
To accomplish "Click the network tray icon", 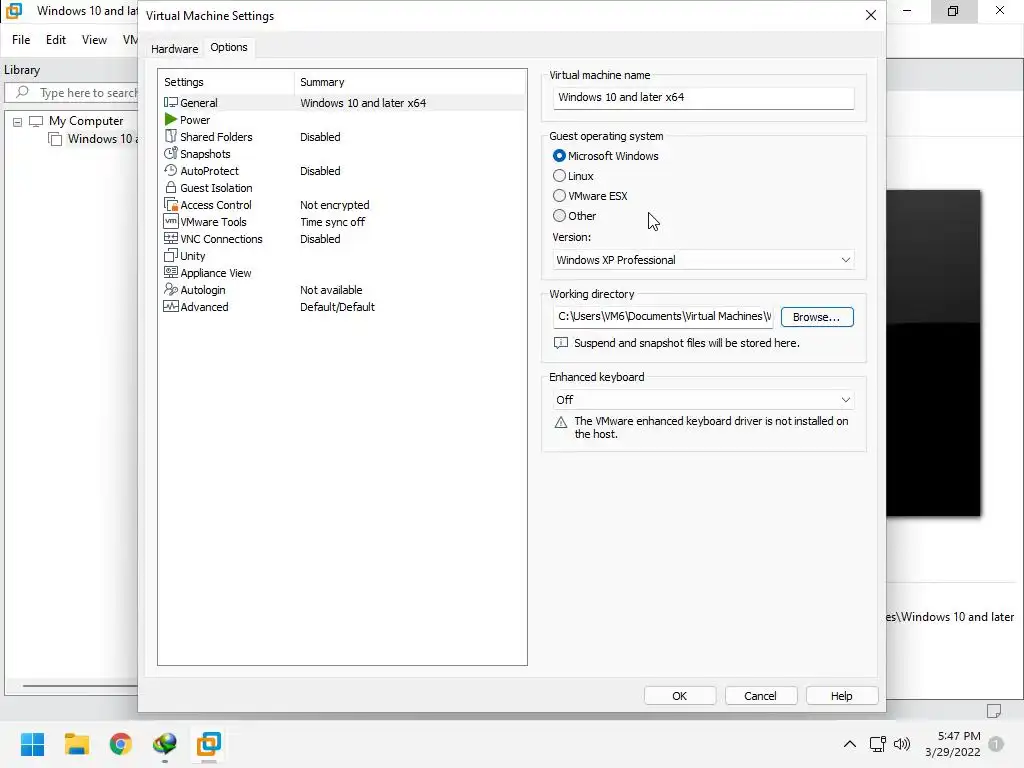I will tap(878, 744).
